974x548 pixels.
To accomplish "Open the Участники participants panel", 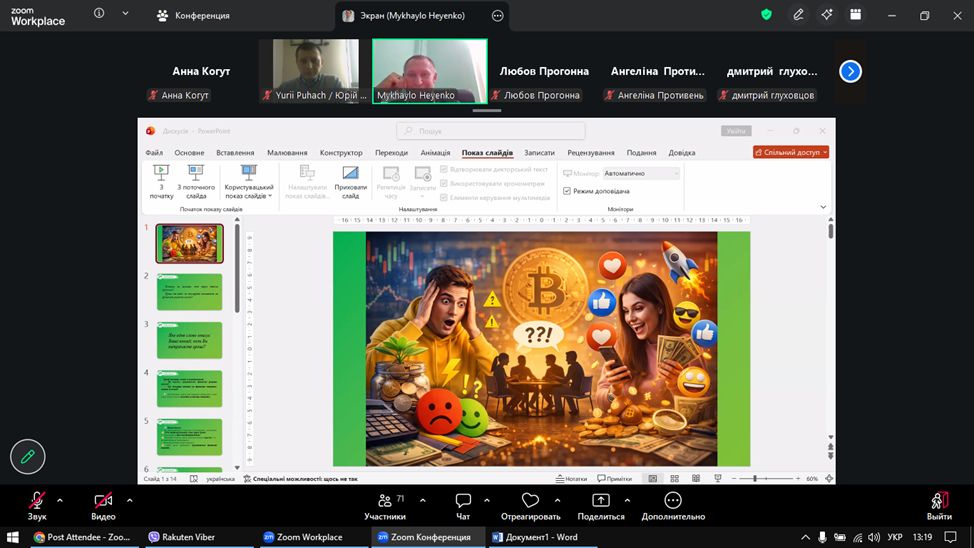I will pyautogui.click(x=384, y=500).
